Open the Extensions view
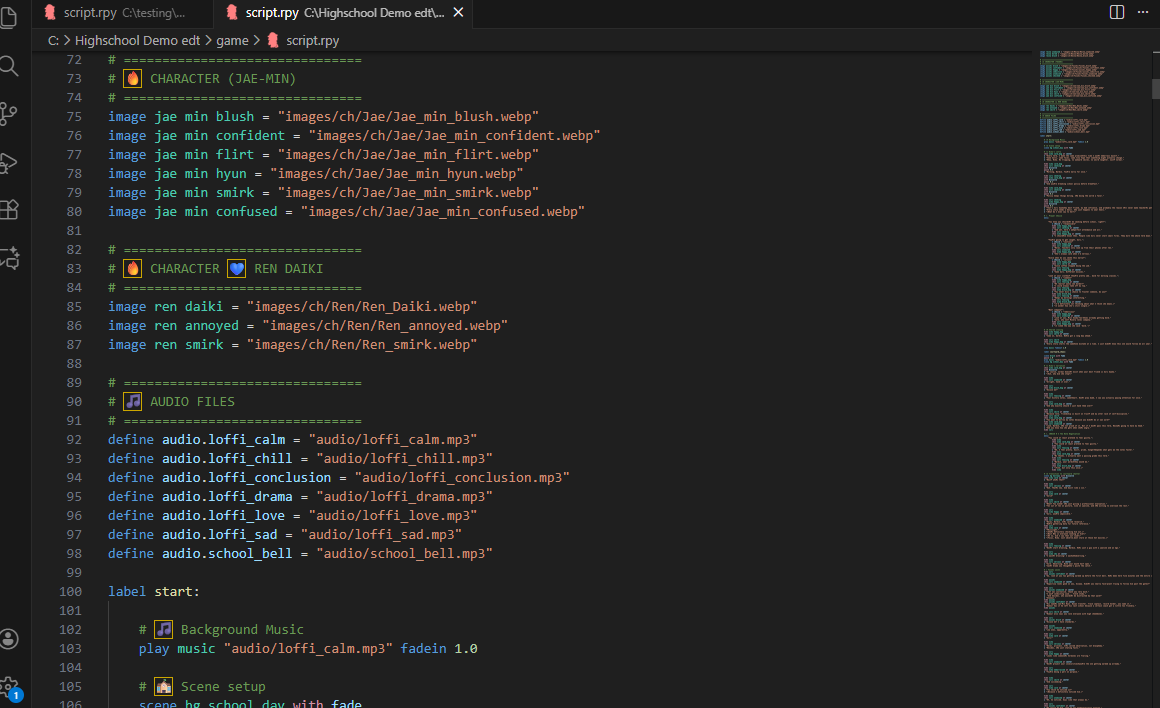The height and width of the screenshot is (708, 1160). click(x=9, y=210)
